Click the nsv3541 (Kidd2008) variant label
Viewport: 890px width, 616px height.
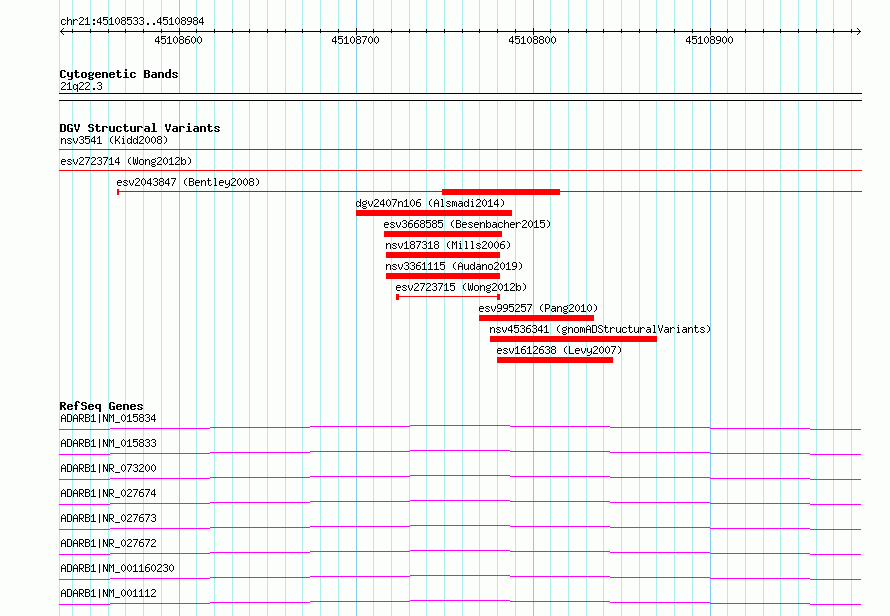pyautogui.click(x=114, y=140)
